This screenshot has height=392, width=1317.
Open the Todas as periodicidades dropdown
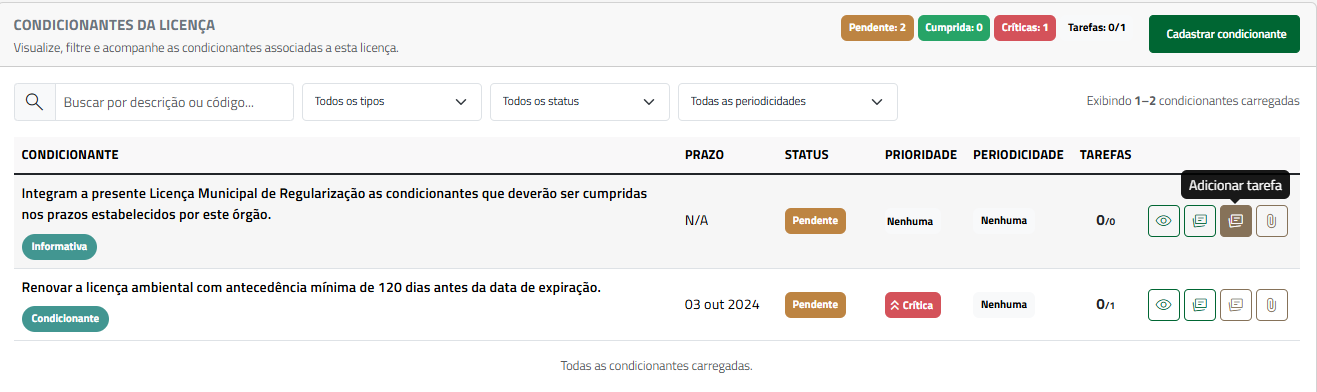[787, 101]
